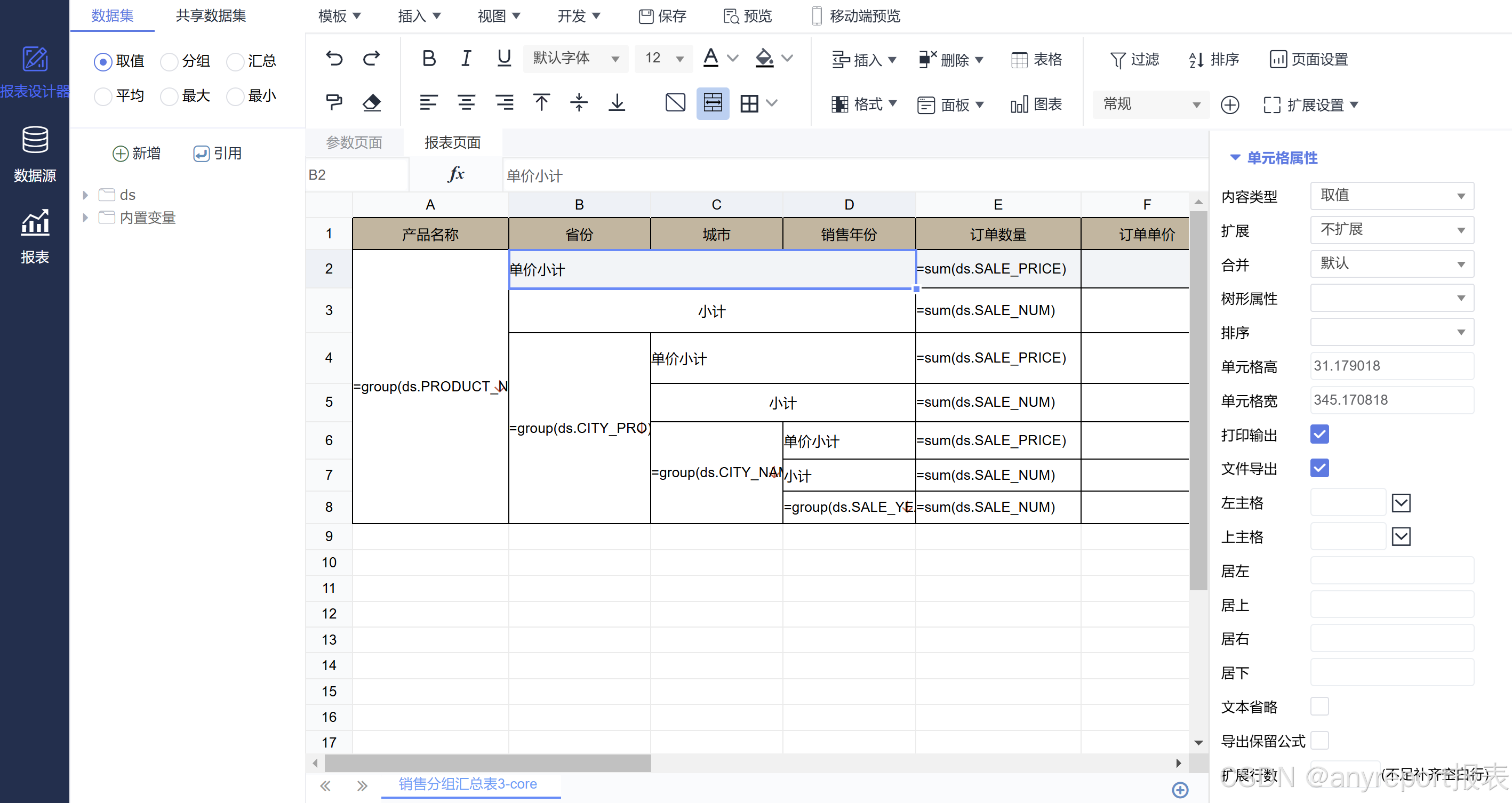Open the 扩展 dropdown showing 不扩展
The width and height of the screenshot is (1512, 803).
1391,229
